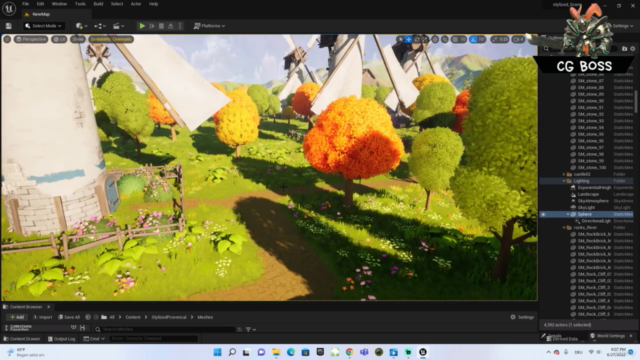Screen dimensions: 640x360
Task: Start Play in Editor with green play button
Action: click(142, 26)
